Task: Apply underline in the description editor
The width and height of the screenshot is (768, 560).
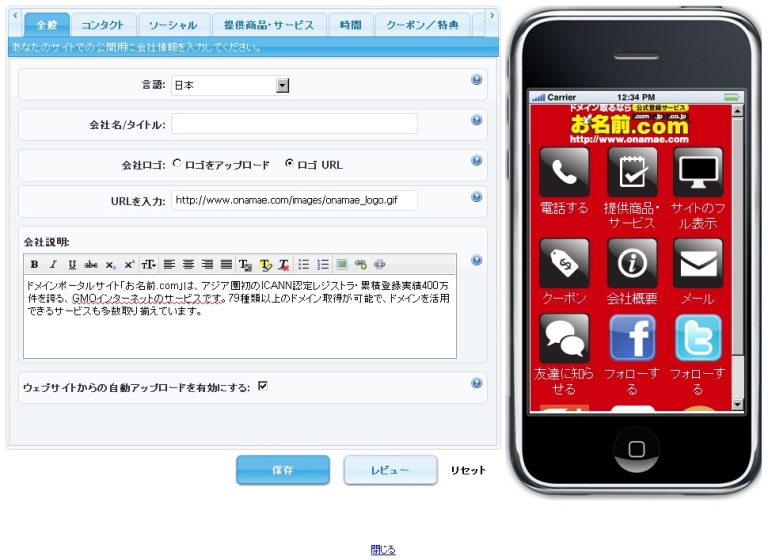Action: point(72,265)
